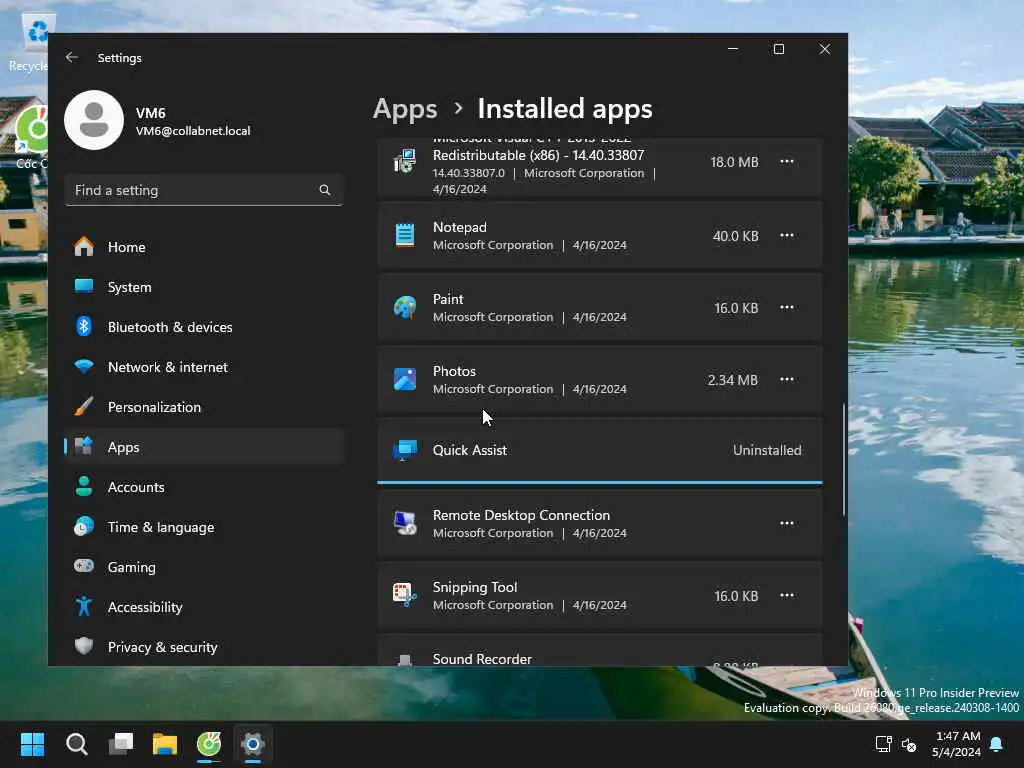Click the Visual C++ Redistributable icon
Viewport: 1024px width, 768px height.
405,161
